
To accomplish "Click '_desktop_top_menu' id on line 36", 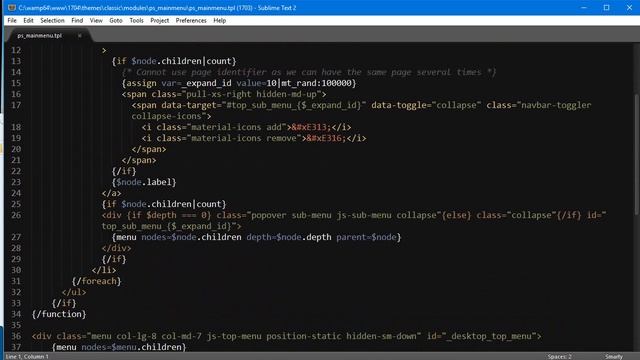I will [489, 336].
